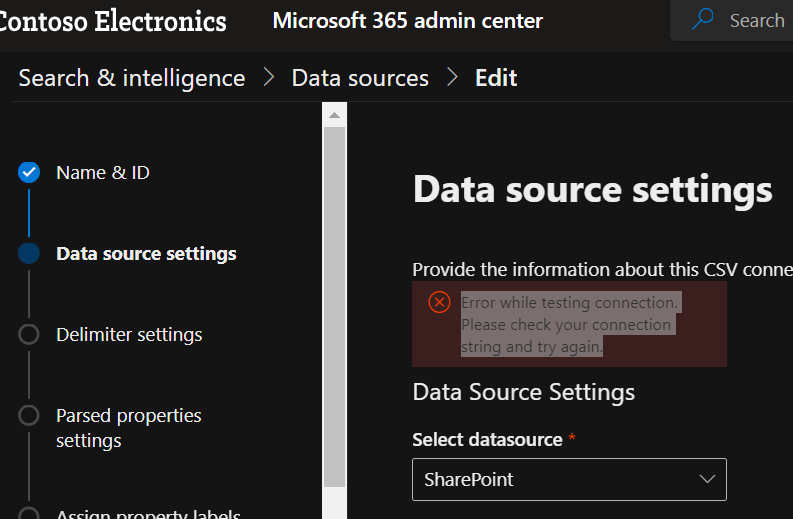Select the Assign property labels step label
Image resolution: width=793 pixels, height=519 pixels.
pyautogui.click(x=148, y=514)
